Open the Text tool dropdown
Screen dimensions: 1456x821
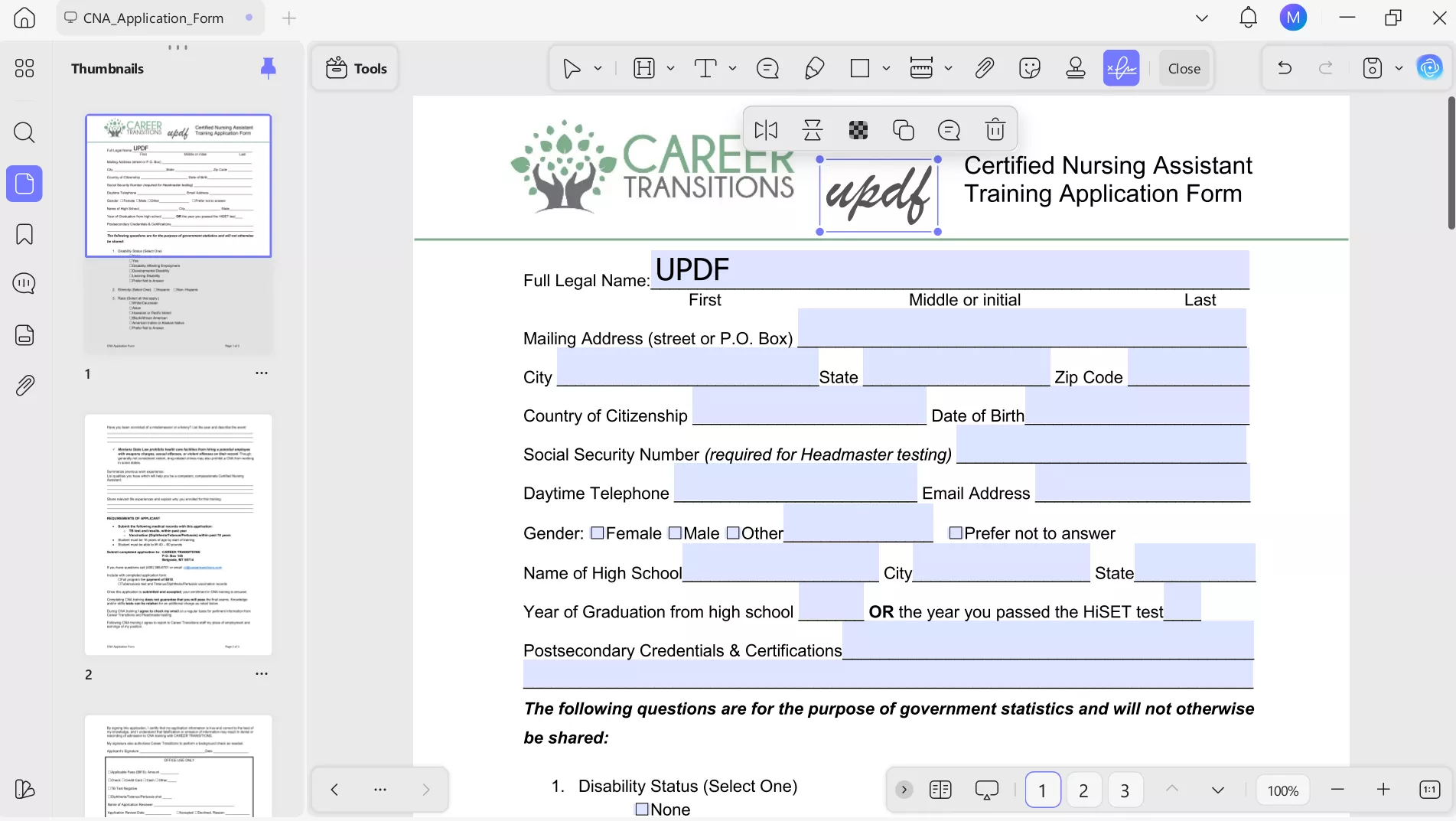pos(732,68)
